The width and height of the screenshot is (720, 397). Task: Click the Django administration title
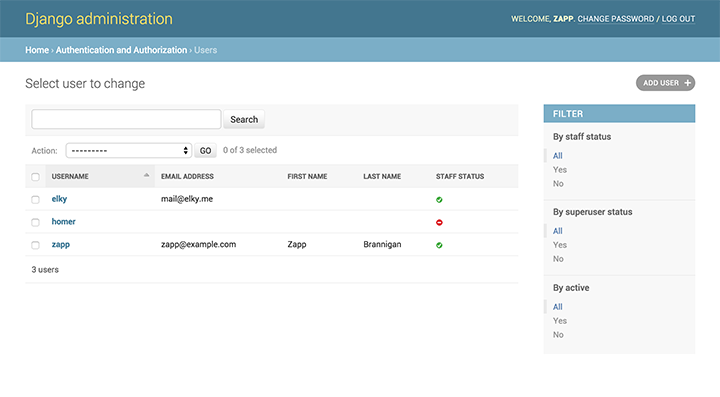point(99,19)
